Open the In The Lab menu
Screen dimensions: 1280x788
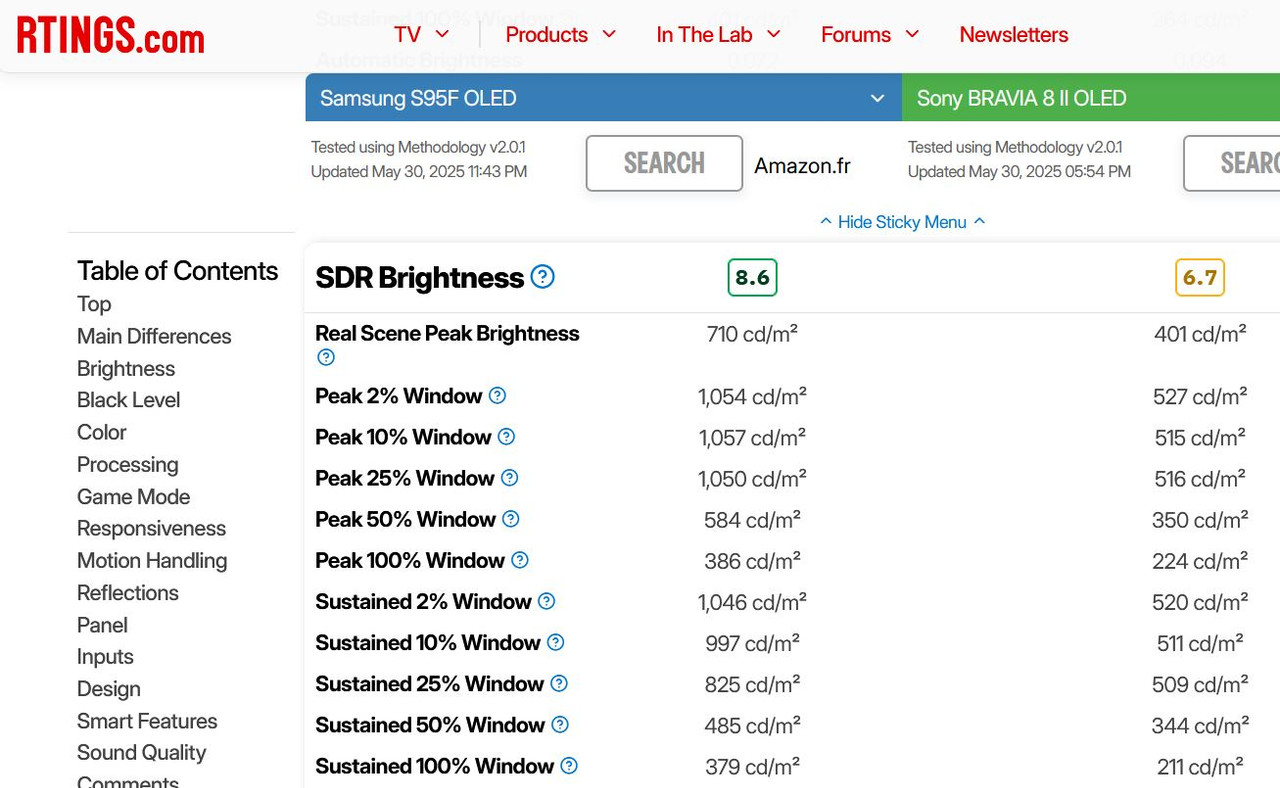718,34
